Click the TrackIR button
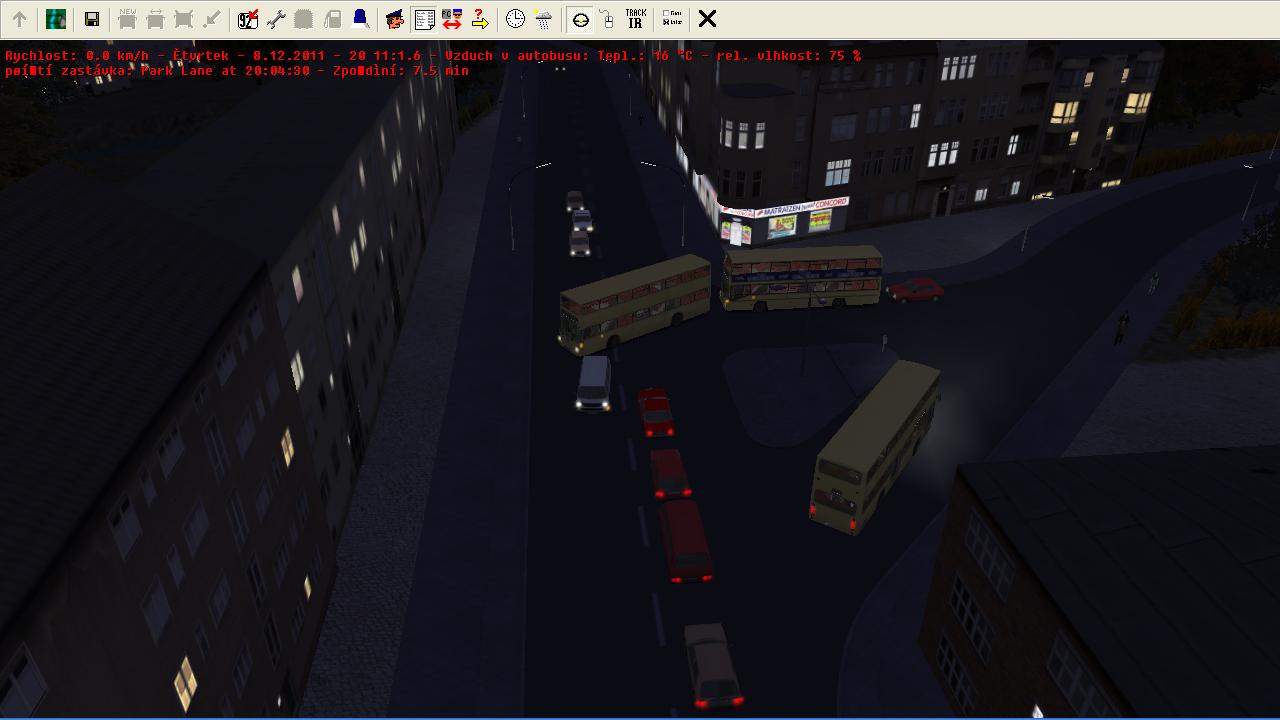The image size is (1280, 720). (635, 19)
